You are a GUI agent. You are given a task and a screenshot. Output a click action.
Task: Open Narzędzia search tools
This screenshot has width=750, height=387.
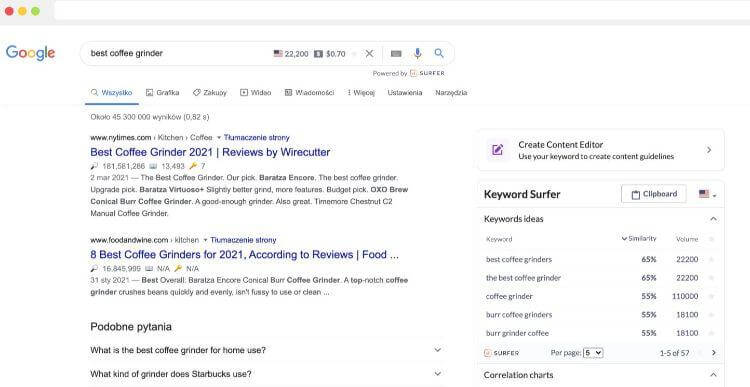click(451, 93)
